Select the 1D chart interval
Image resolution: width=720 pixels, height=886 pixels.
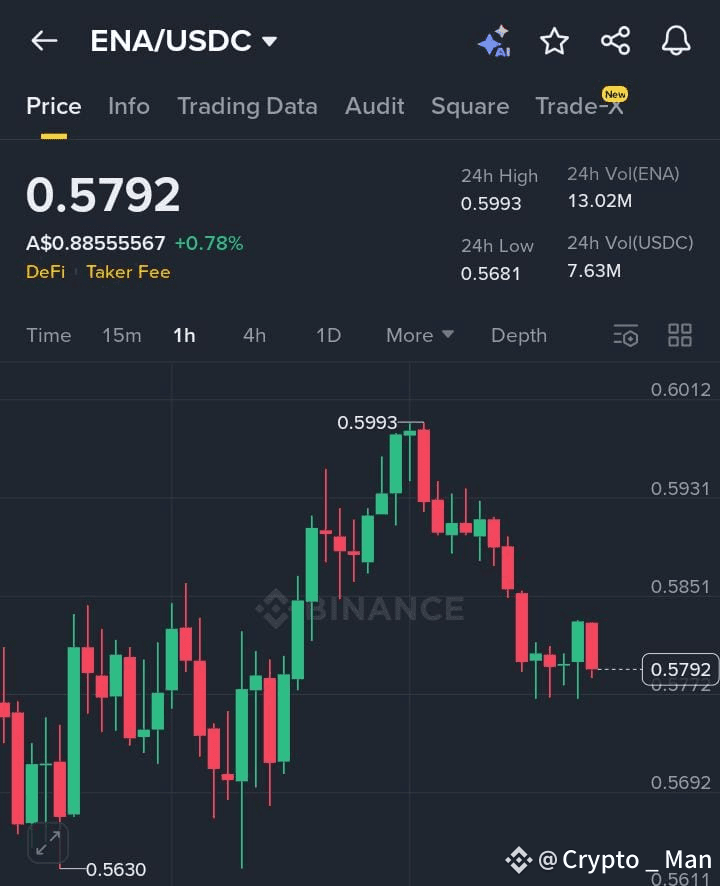(328, 335)
